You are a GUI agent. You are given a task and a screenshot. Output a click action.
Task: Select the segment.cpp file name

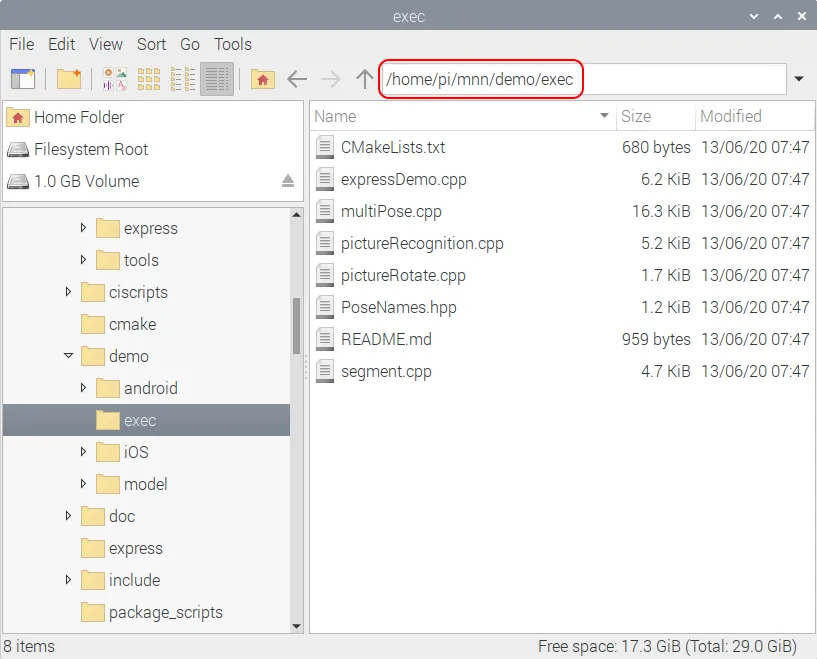pos(386,372)
